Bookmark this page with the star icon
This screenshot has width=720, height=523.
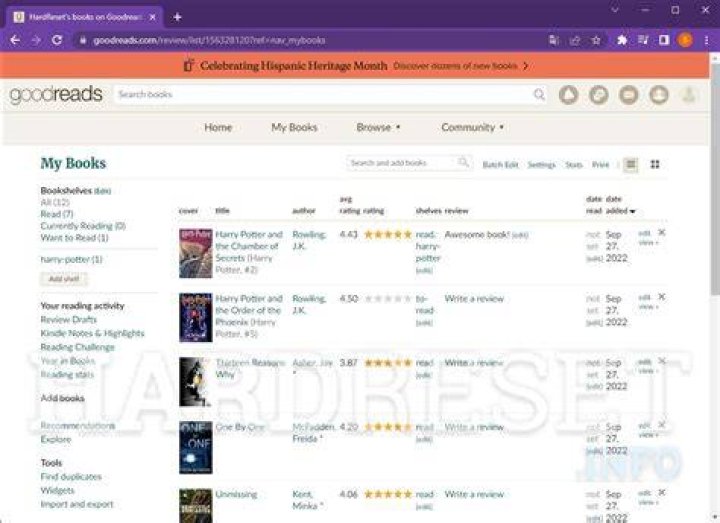click(596, 40)
